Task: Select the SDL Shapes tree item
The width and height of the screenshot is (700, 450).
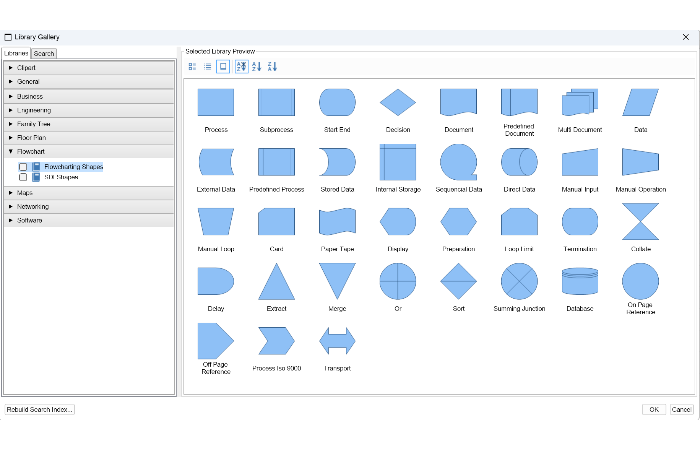Action: (61, 177)
